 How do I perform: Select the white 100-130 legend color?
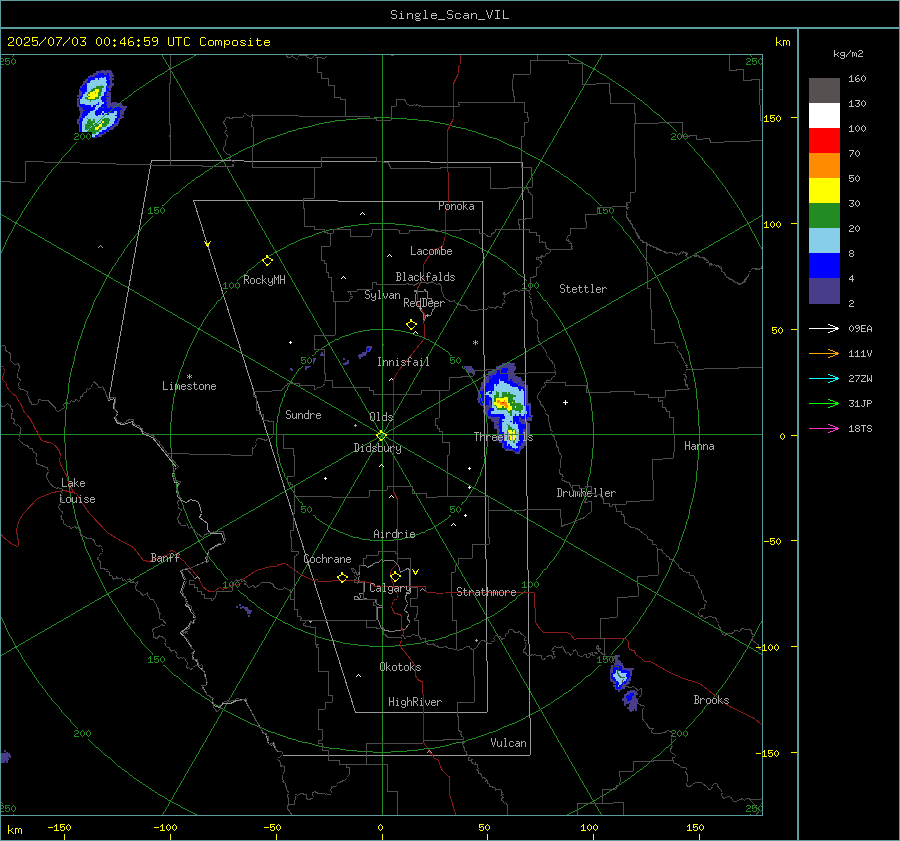[824, 116]
